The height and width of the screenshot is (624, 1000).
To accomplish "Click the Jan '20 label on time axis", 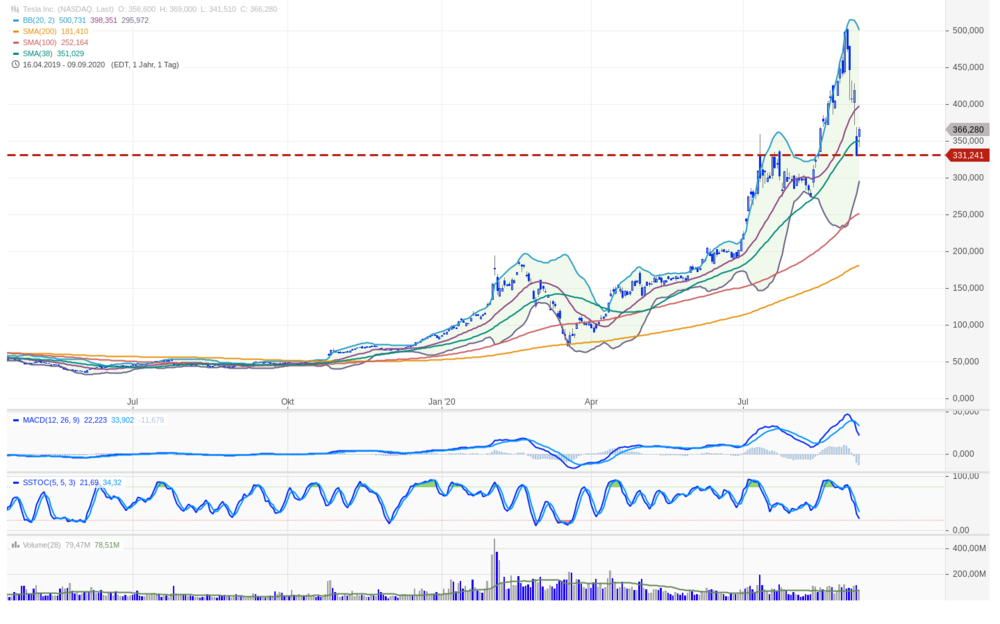I will pos(441,402).
